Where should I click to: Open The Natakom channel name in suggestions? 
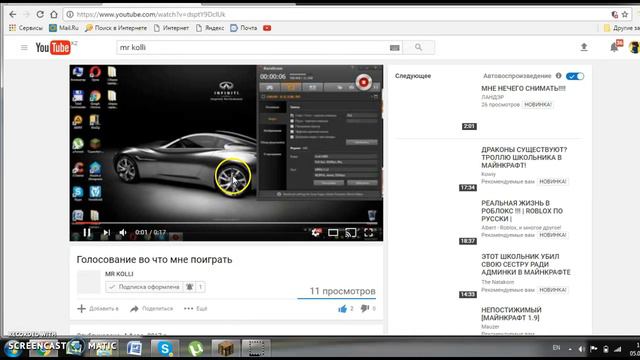[498, 282]
